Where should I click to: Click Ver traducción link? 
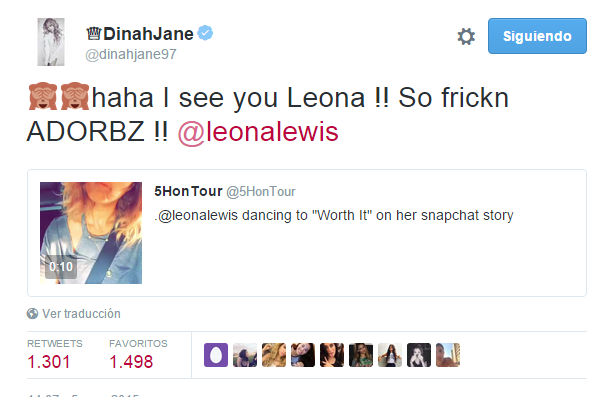coord(81,314)
